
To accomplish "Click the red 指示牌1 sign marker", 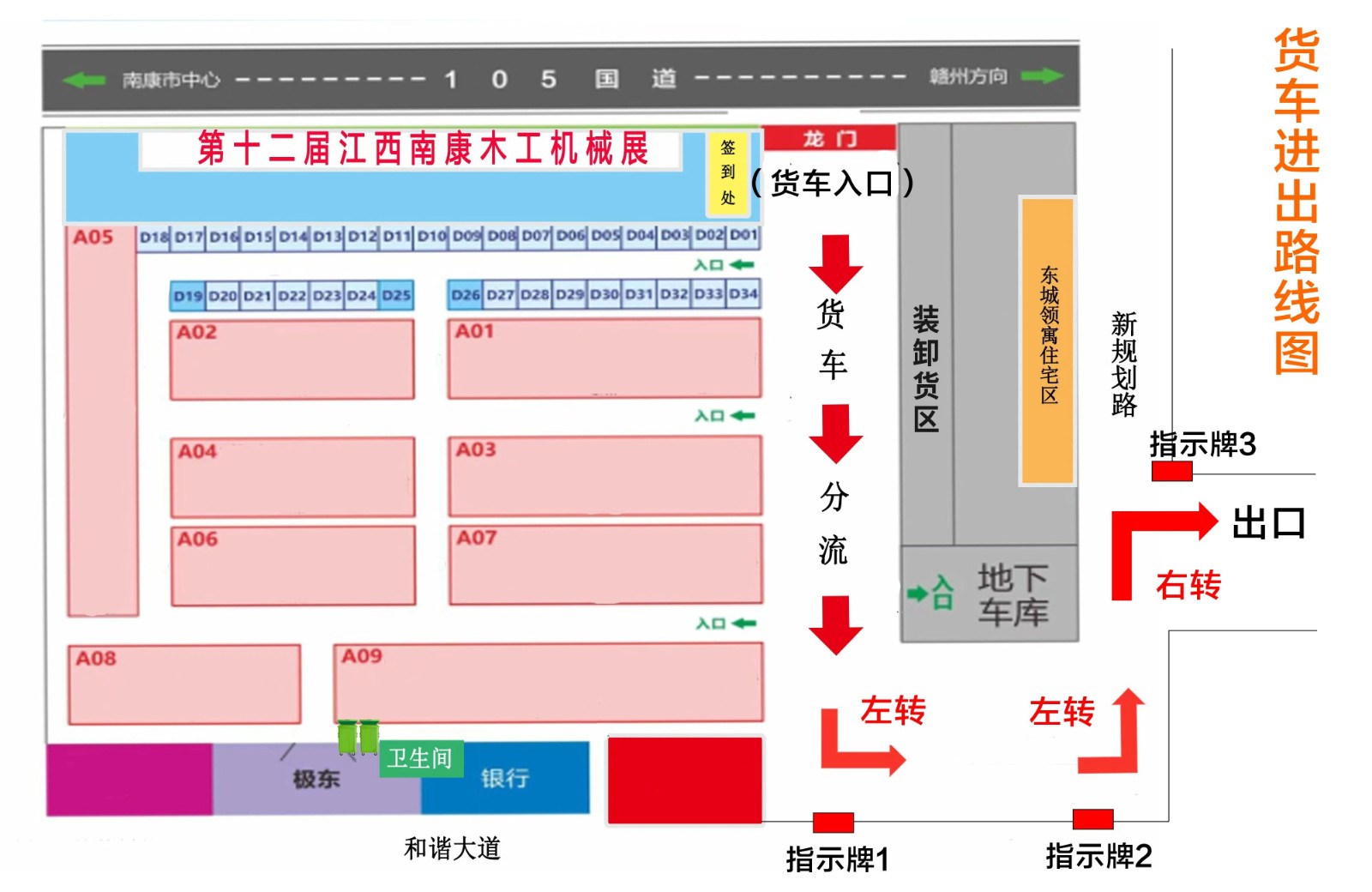I will pos(833,823).
